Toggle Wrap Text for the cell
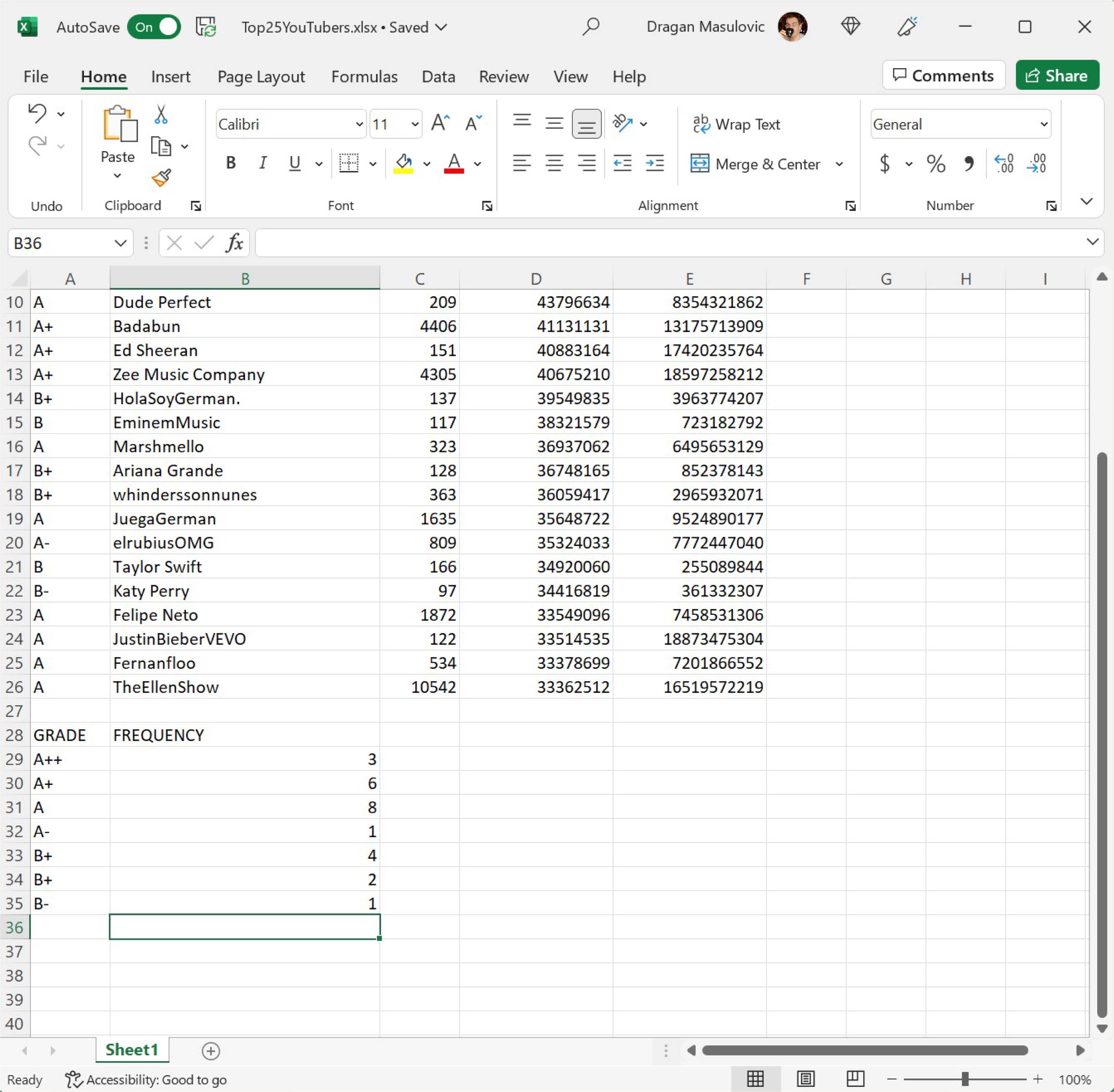The image size is (1114, 1092). (x=736, y=124)
